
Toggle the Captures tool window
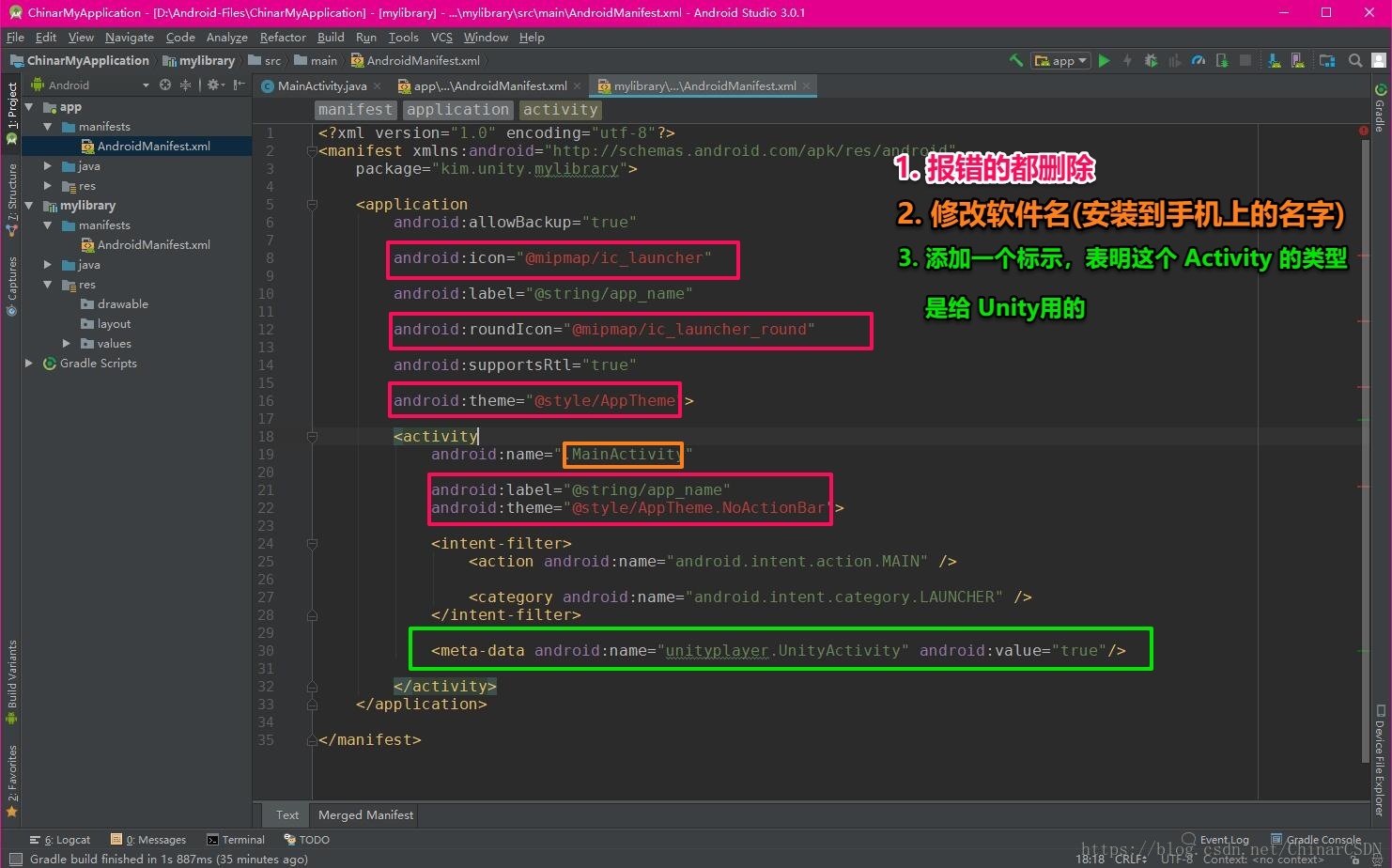[12, 286]
